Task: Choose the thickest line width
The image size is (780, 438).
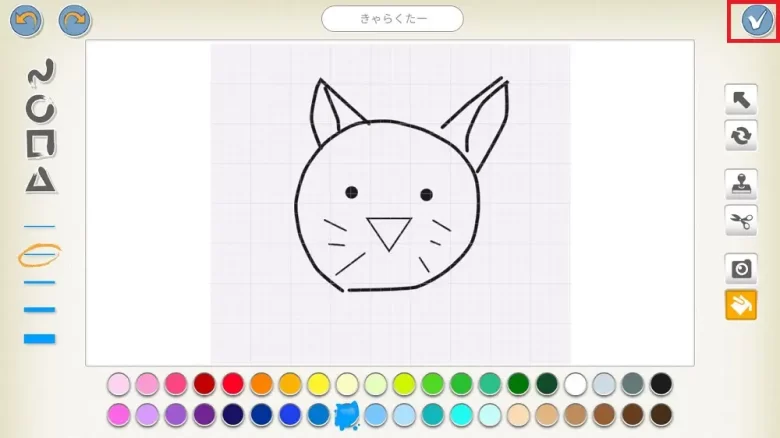Action: (x=40, y=339)
